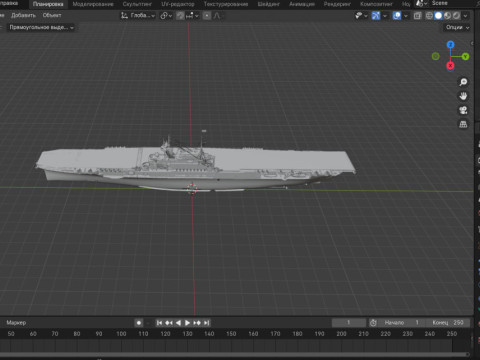This screenshot has width=480, height=360.
Task: Click the green Y axis gizmo handle
Action: coord(465,56)
